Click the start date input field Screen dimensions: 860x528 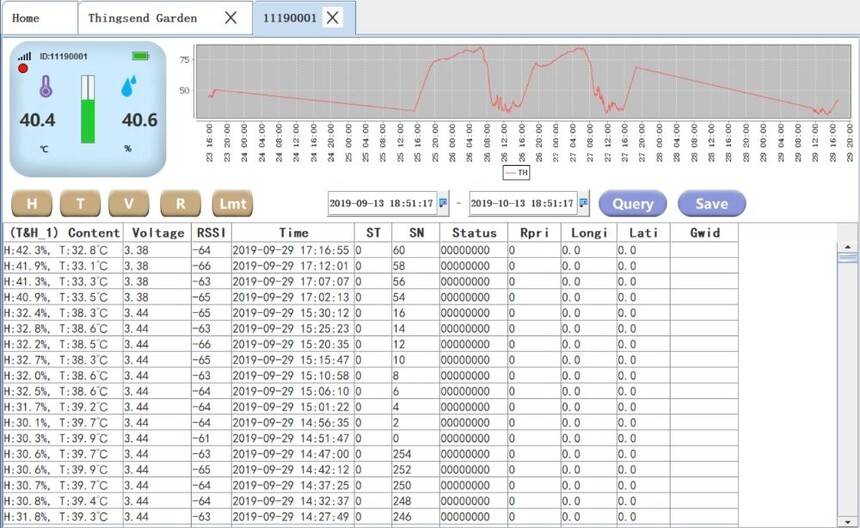tap(382, 203)
